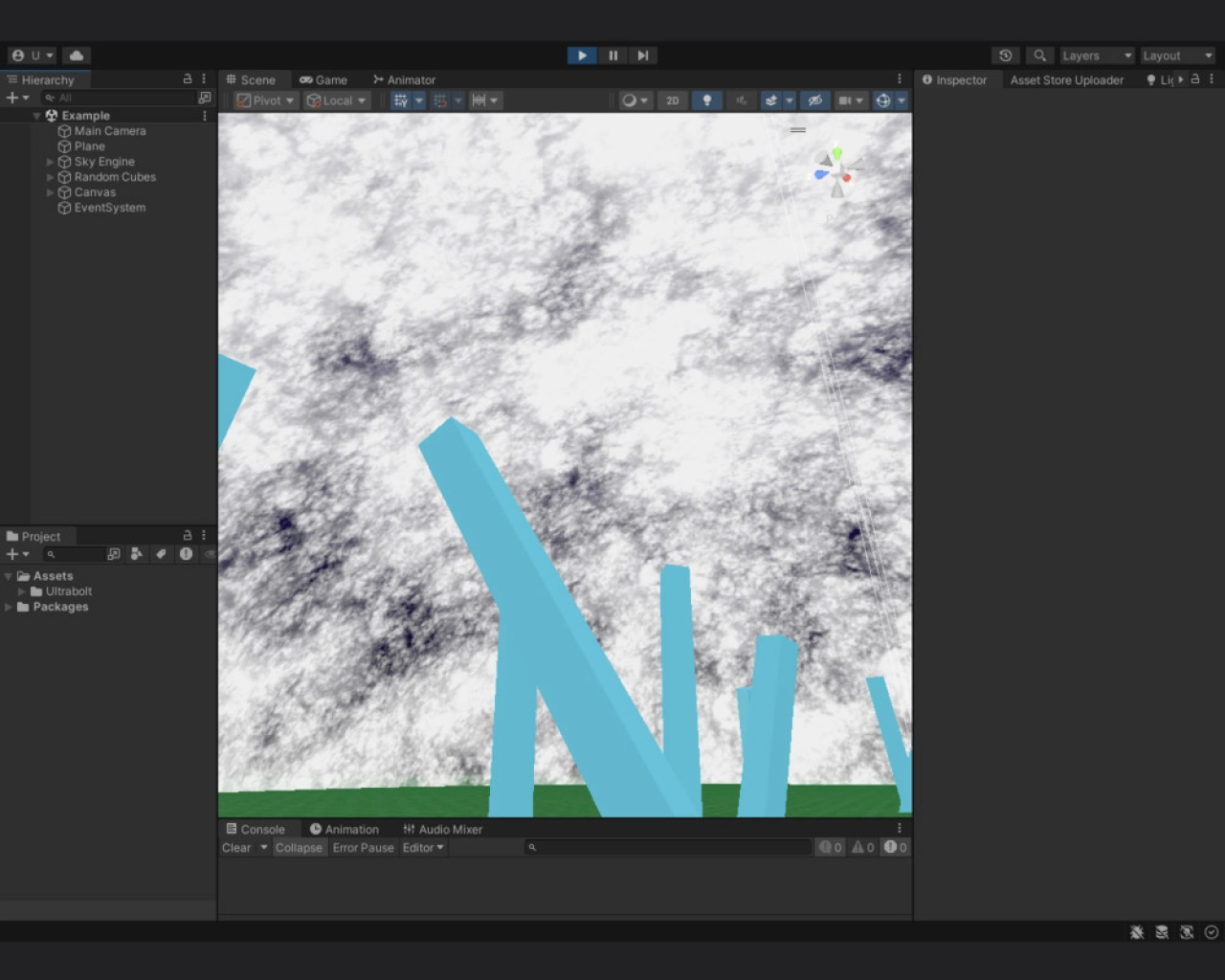Switch to the Inspector tab
1225x980 pixels.
tap(954, 80)
